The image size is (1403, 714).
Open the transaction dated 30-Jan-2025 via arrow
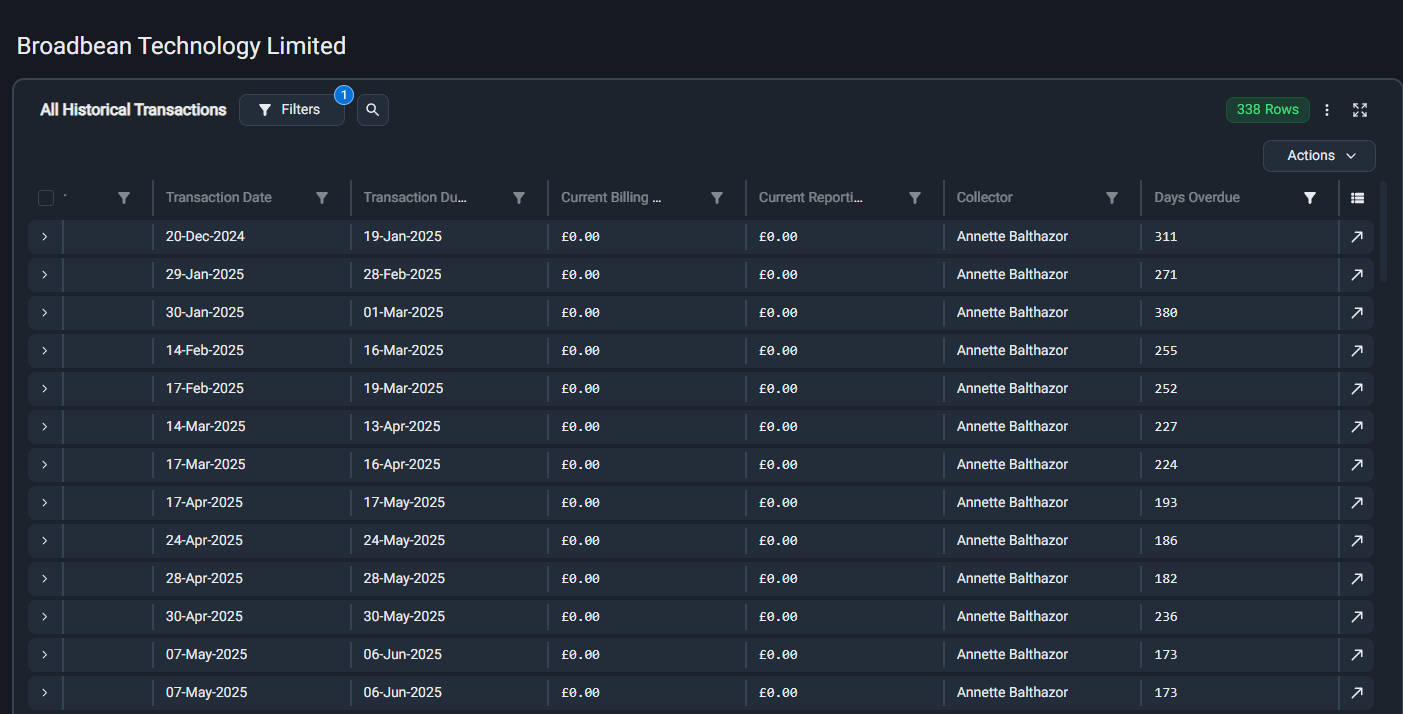point(1357,313)
